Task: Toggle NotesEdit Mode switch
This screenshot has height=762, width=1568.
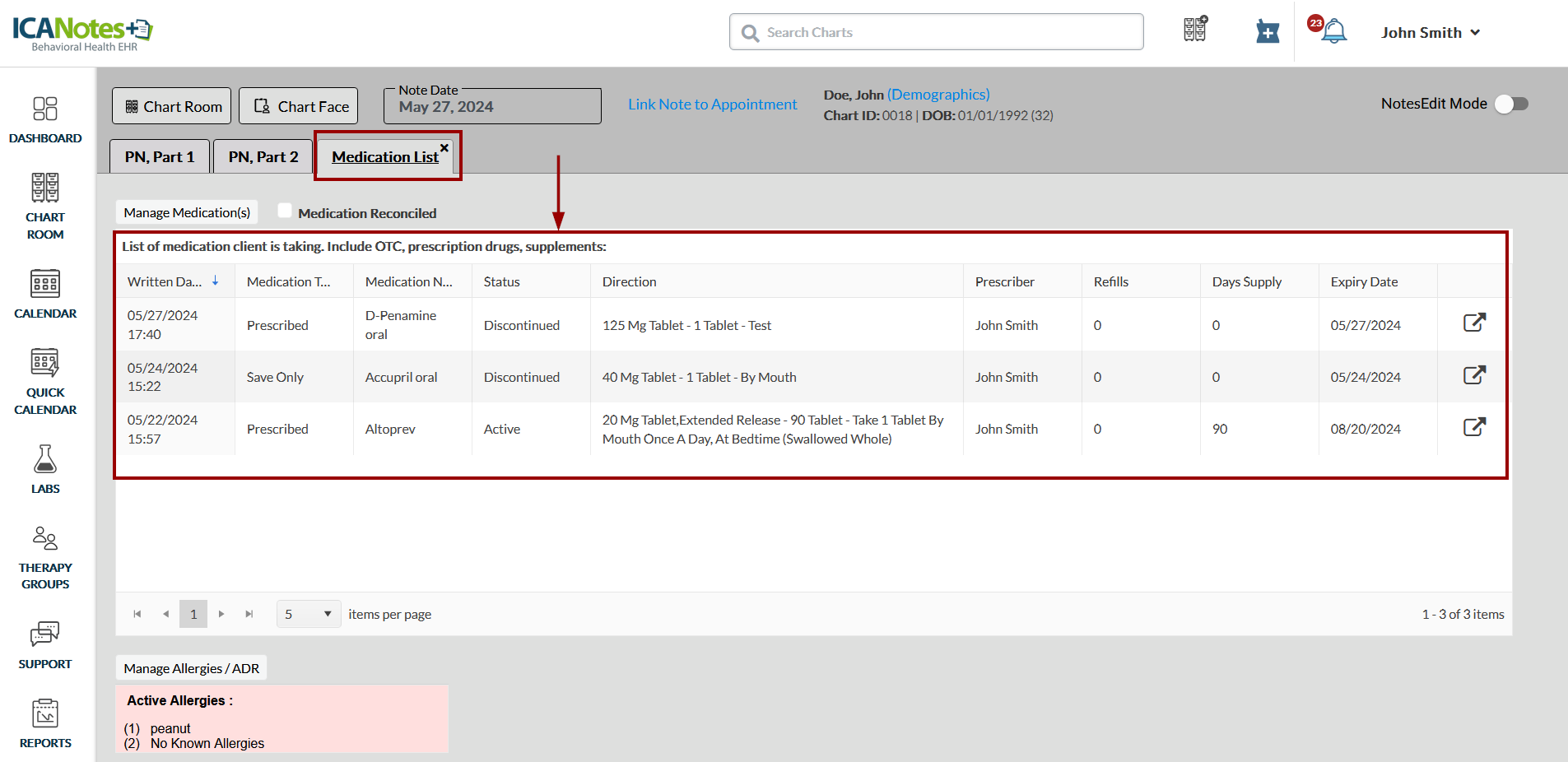Action: click(1511, 104)
